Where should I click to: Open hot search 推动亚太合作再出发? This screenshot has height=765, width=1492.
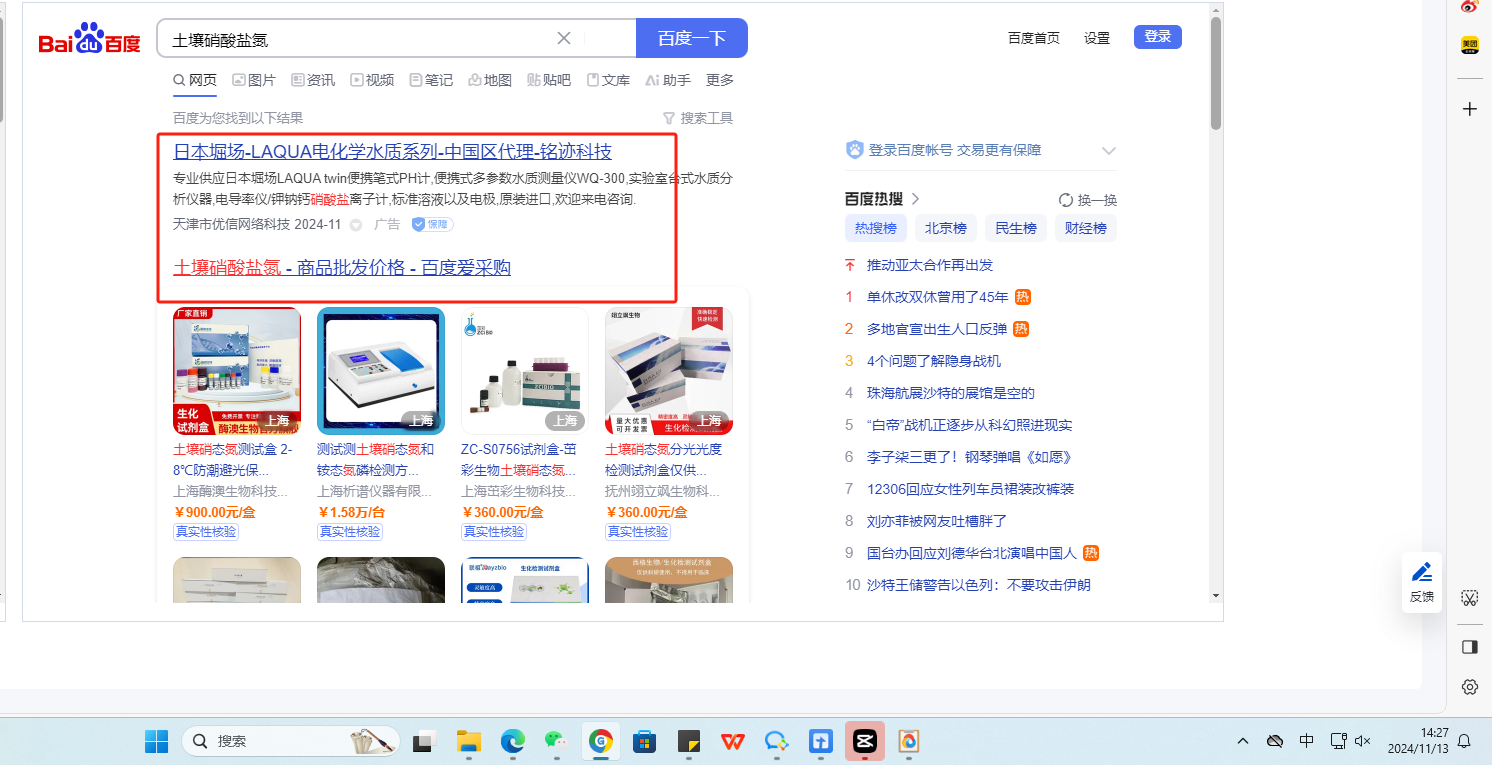[930, 265]
